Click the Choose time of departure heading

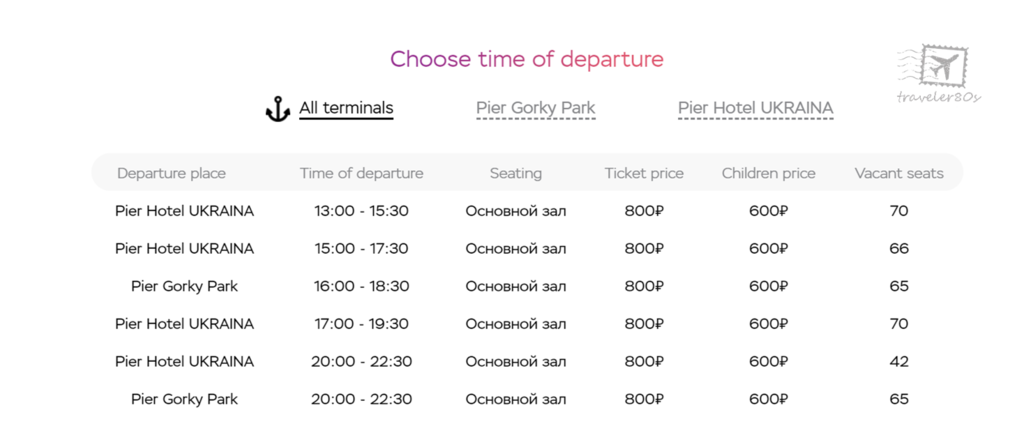point(527,59)
